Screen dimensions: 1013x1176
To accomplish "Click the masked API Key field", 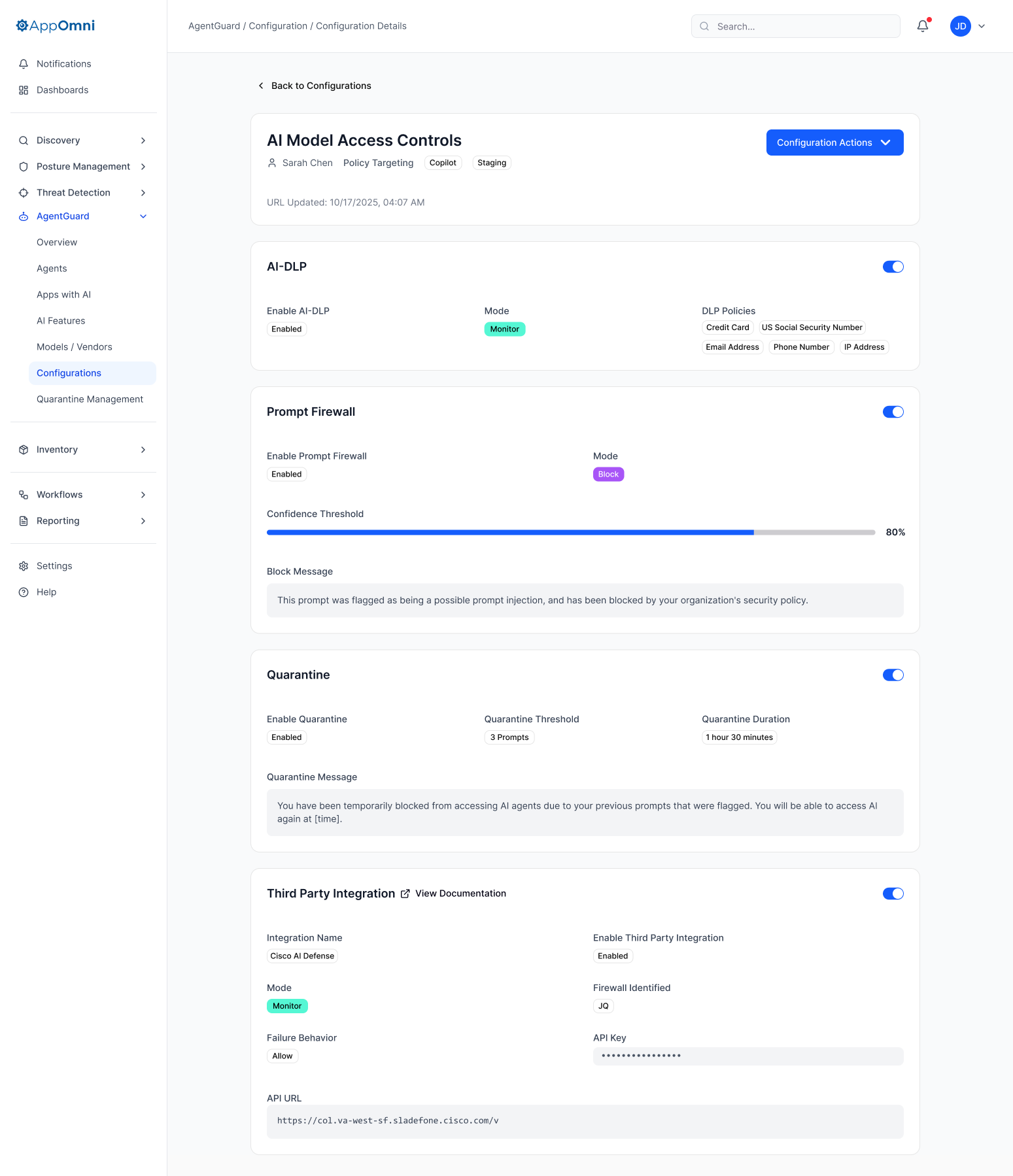I will click(x=748, y=1056).
